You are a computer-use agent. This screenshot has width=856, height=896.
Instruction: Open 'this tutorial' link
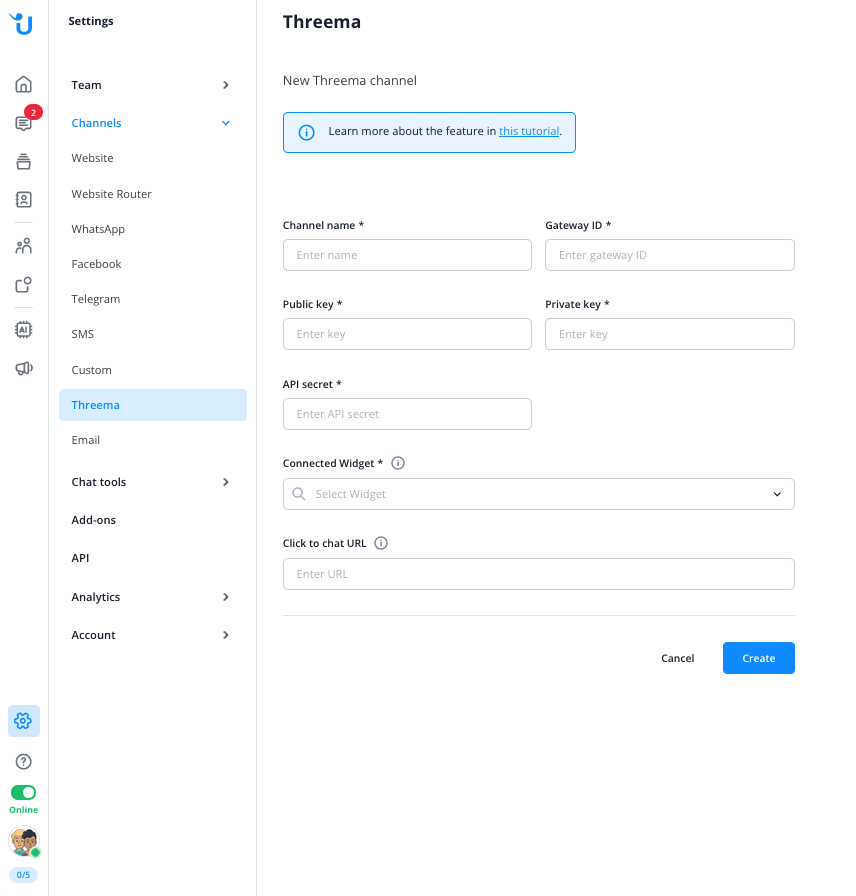pyautogui.click(x=529, y=131)
